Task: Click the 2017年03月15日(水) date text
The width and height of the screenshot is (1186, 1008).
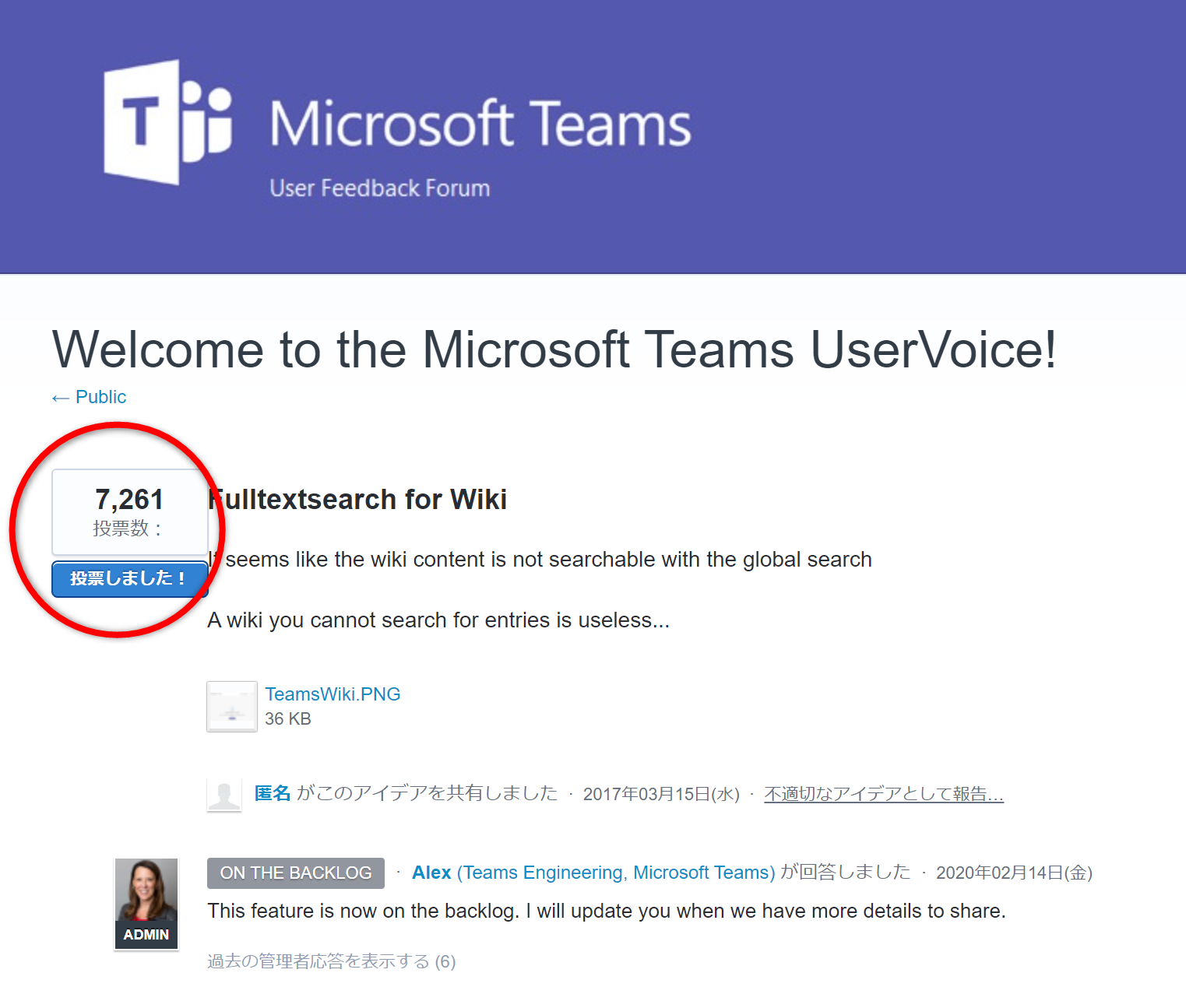Action: [661, 794]
